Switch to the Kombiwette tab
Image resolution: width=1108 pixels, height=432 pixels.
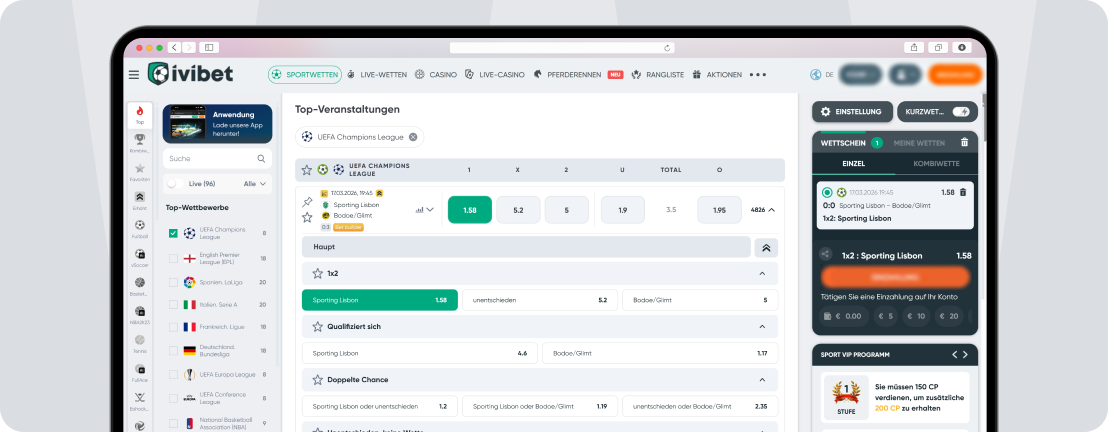pyautogui.click(x=936, y=163)
